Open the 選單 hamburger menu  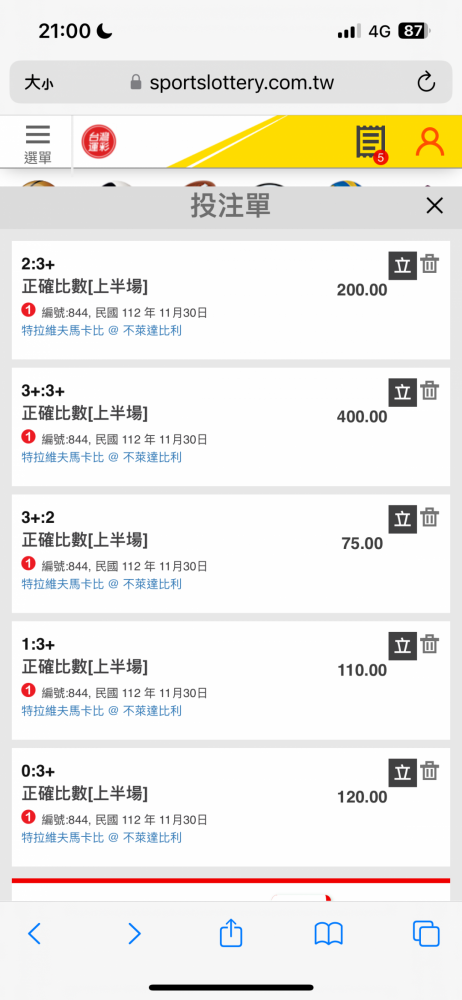pos(38,144)
